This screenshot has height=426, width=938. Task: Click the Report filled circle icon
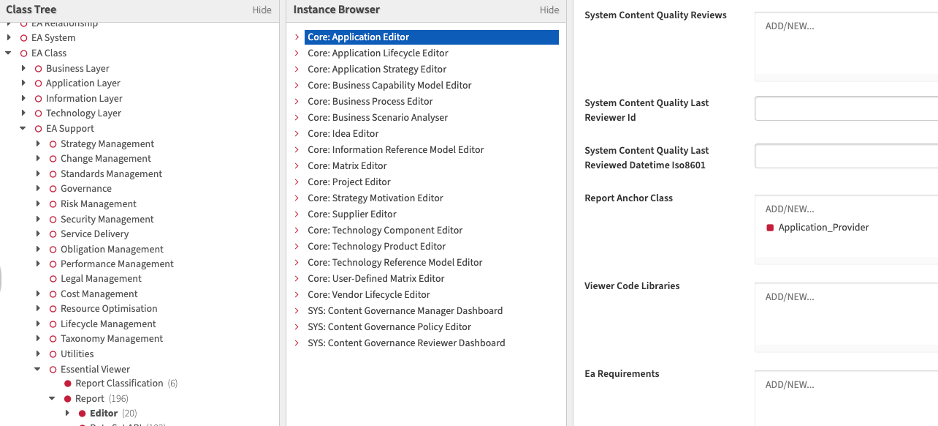click(68, 398)
